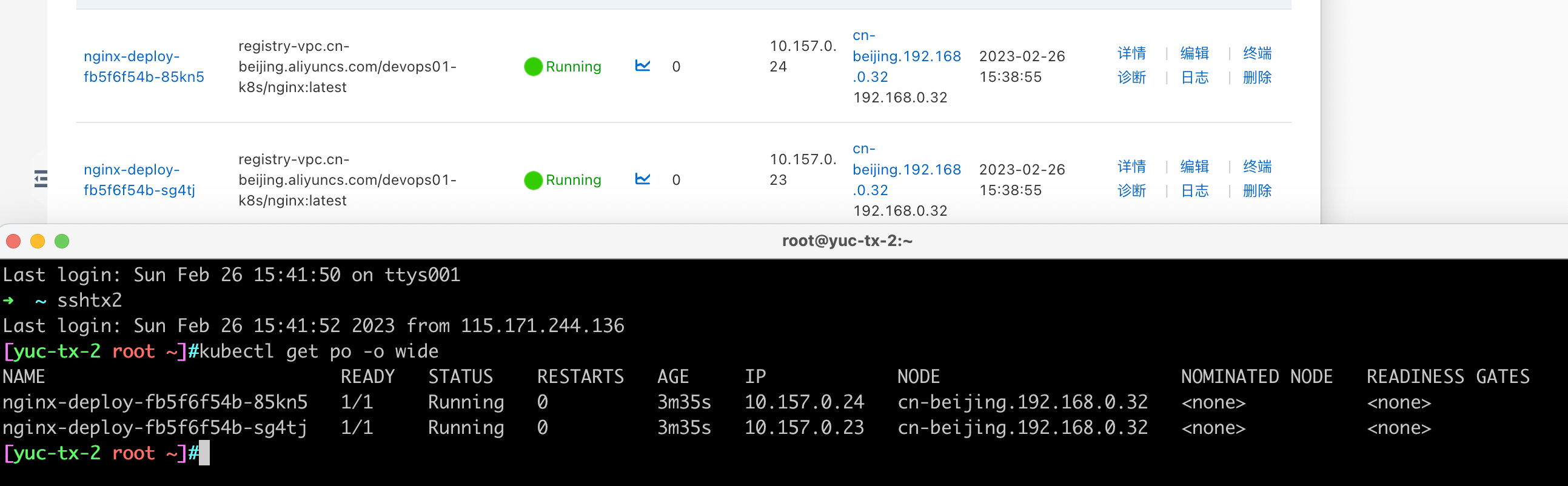The width and height of the screenshot is (1568, 486).
Task: Open 终端 for the 85kn5 pod
Action: [x=1256, y=53]
